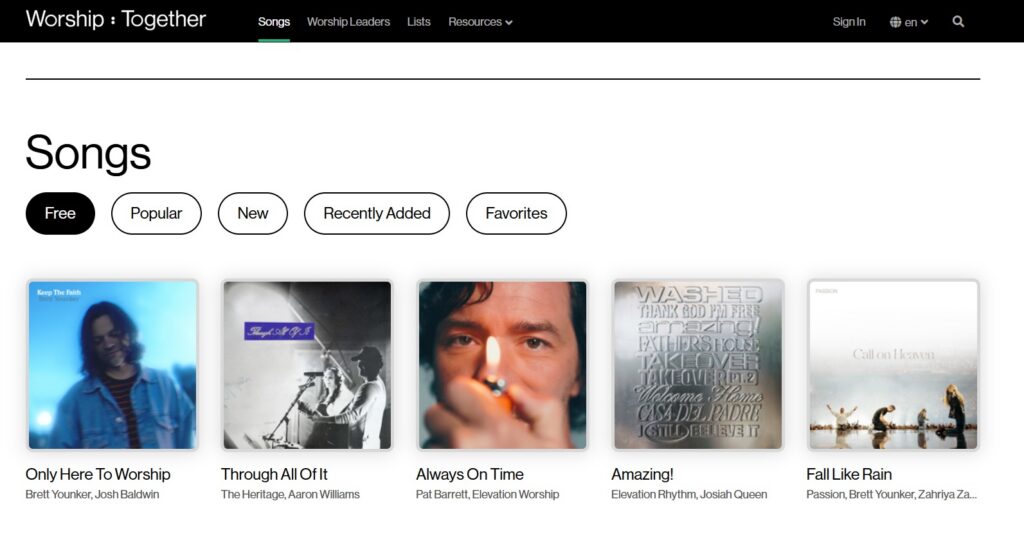
Task: Open Fall Like Rain album cover
Action: coord(893,365)
